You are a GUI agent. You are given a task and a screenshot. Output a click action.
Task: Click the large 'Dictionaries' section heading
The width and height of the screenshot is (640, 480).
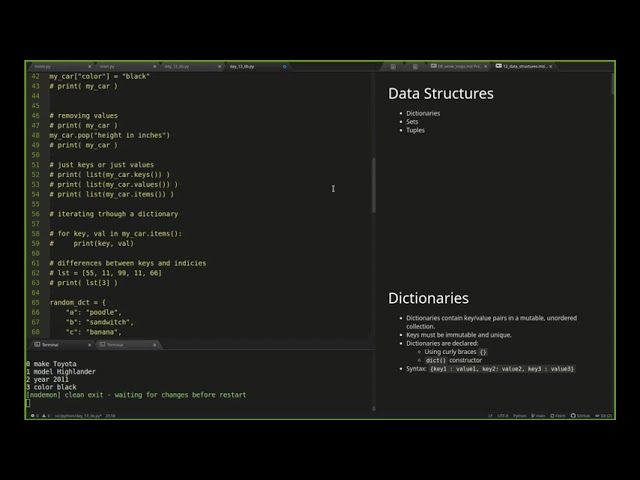point(428,298)
